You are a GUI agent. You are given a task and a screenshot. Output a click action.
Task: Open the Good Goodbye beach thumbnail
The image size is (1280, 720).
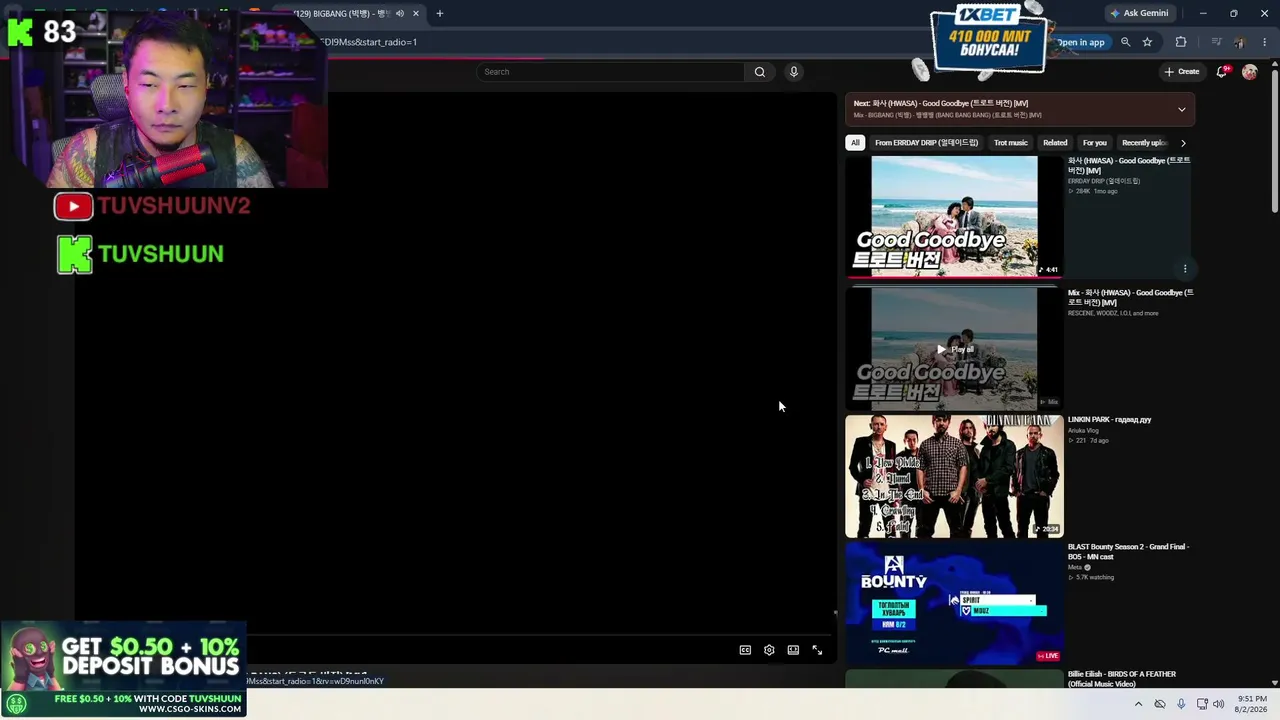pos(954,216)
